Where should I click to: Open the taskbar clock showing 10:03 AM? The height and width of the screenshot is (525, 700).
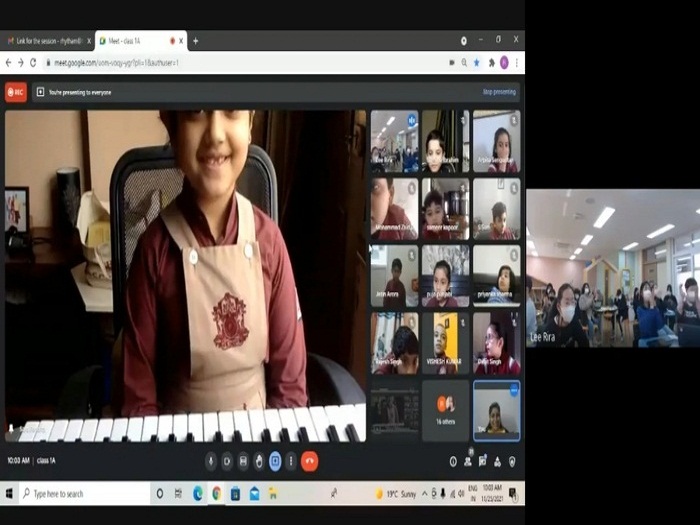tap(492, 493)
